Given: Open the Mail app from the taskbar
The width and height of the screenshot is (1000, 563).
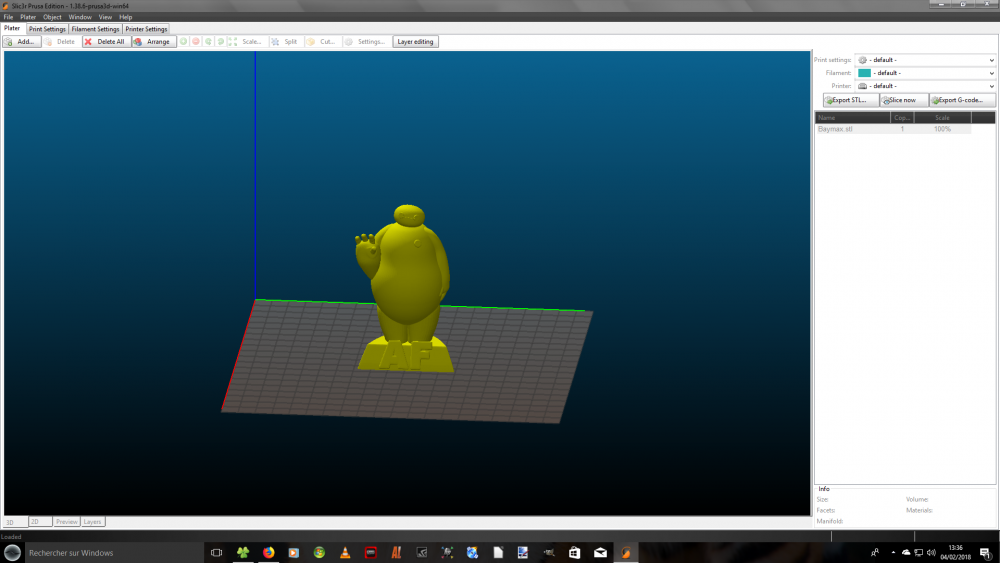Looking at the screenshot, I should (x=600, y=553).
